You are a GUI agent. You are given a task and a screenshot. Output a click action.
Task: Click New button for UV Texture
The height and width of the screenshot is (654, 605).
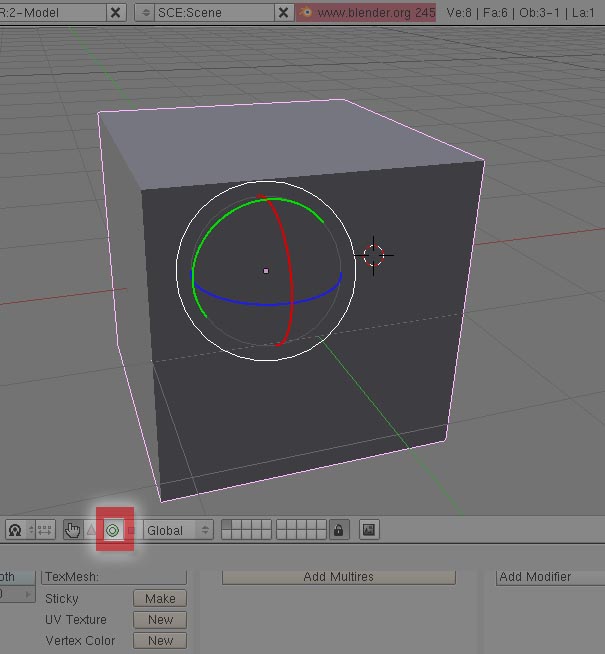coord(160,620)
